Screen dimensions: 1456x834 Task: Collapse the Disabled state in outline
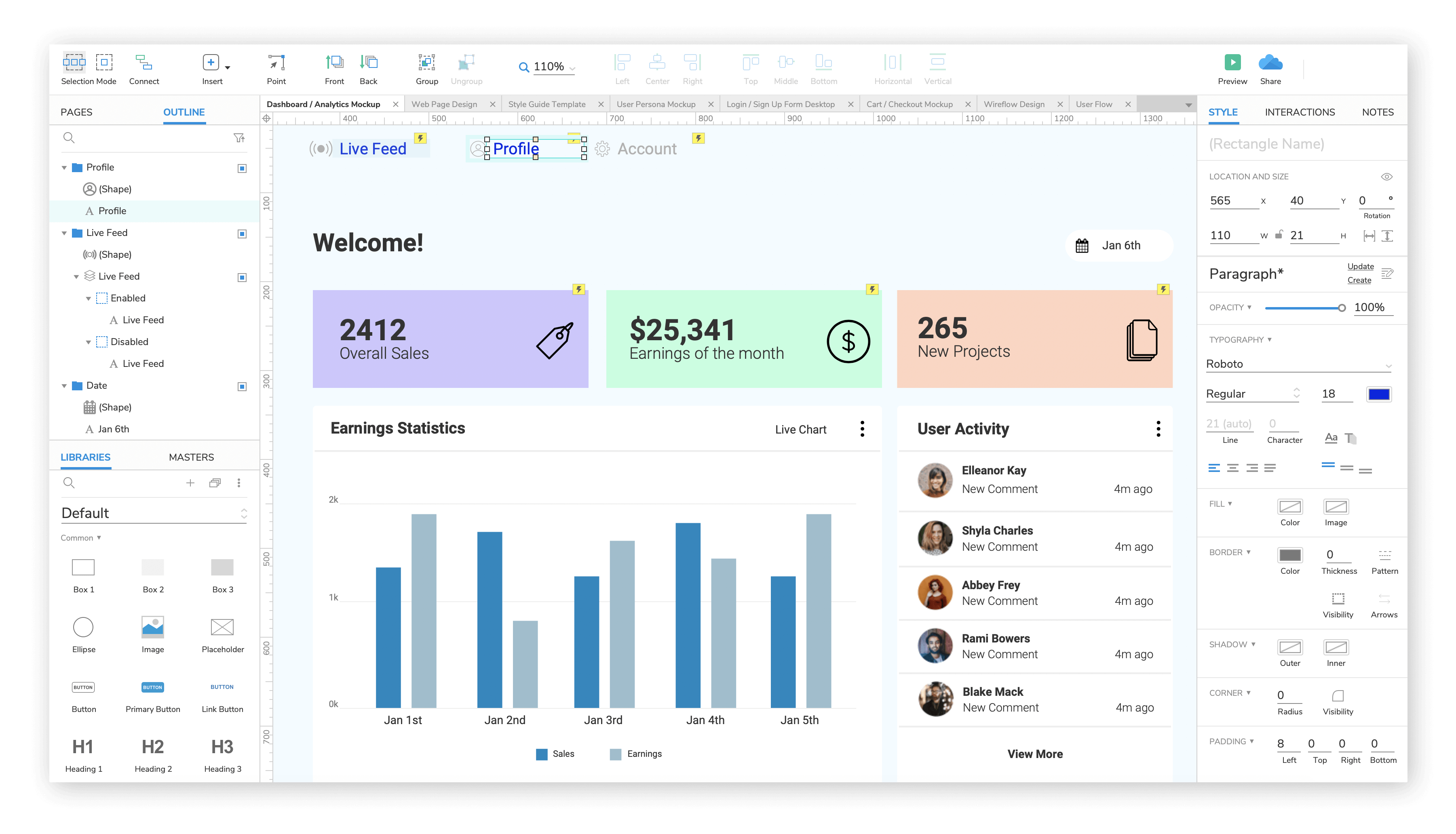coord(88,342)
